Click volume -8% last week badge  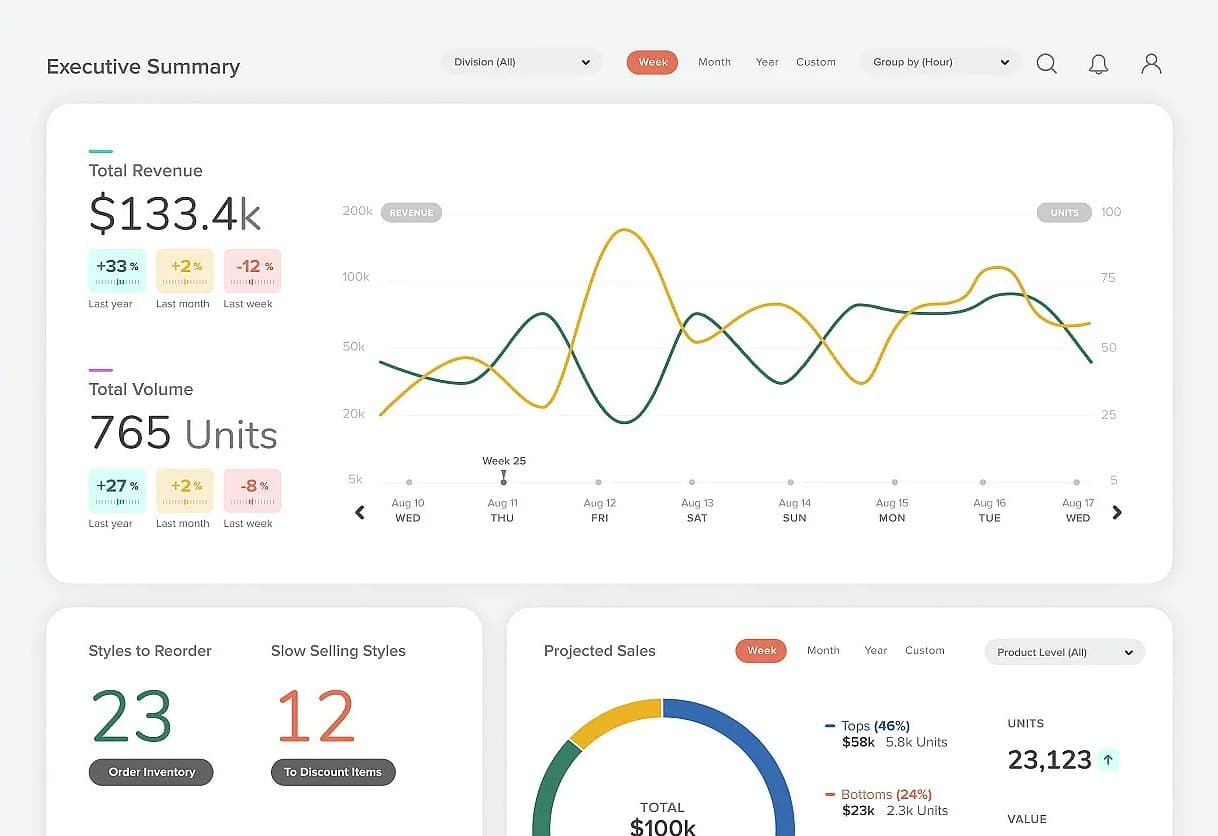point(252,491)
